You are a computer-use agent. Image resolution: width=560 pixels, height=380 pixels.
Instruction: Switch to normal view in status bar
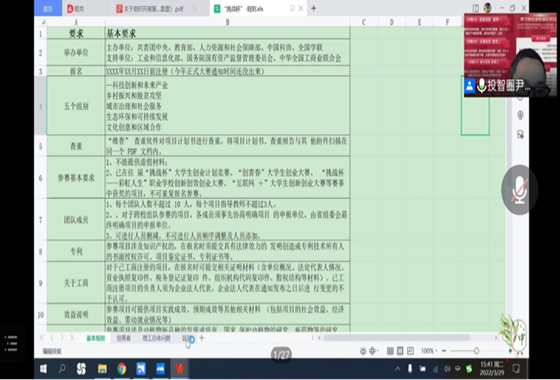(x=390, y=351)
